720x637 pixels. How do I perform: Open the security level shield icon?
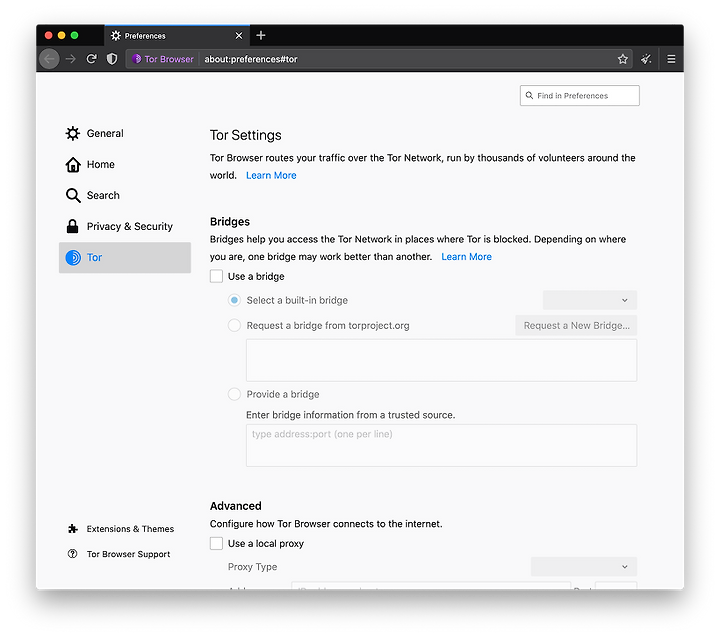tap(112, 59)
